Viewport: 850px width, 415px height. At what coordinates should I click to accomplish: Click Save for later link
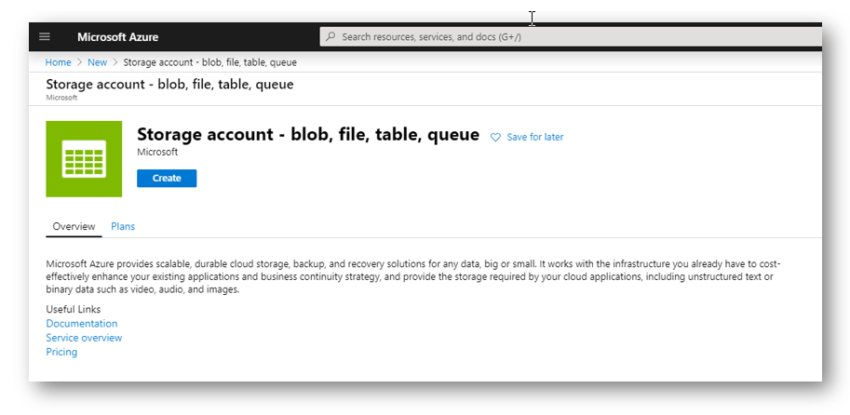tap(535, 138)
